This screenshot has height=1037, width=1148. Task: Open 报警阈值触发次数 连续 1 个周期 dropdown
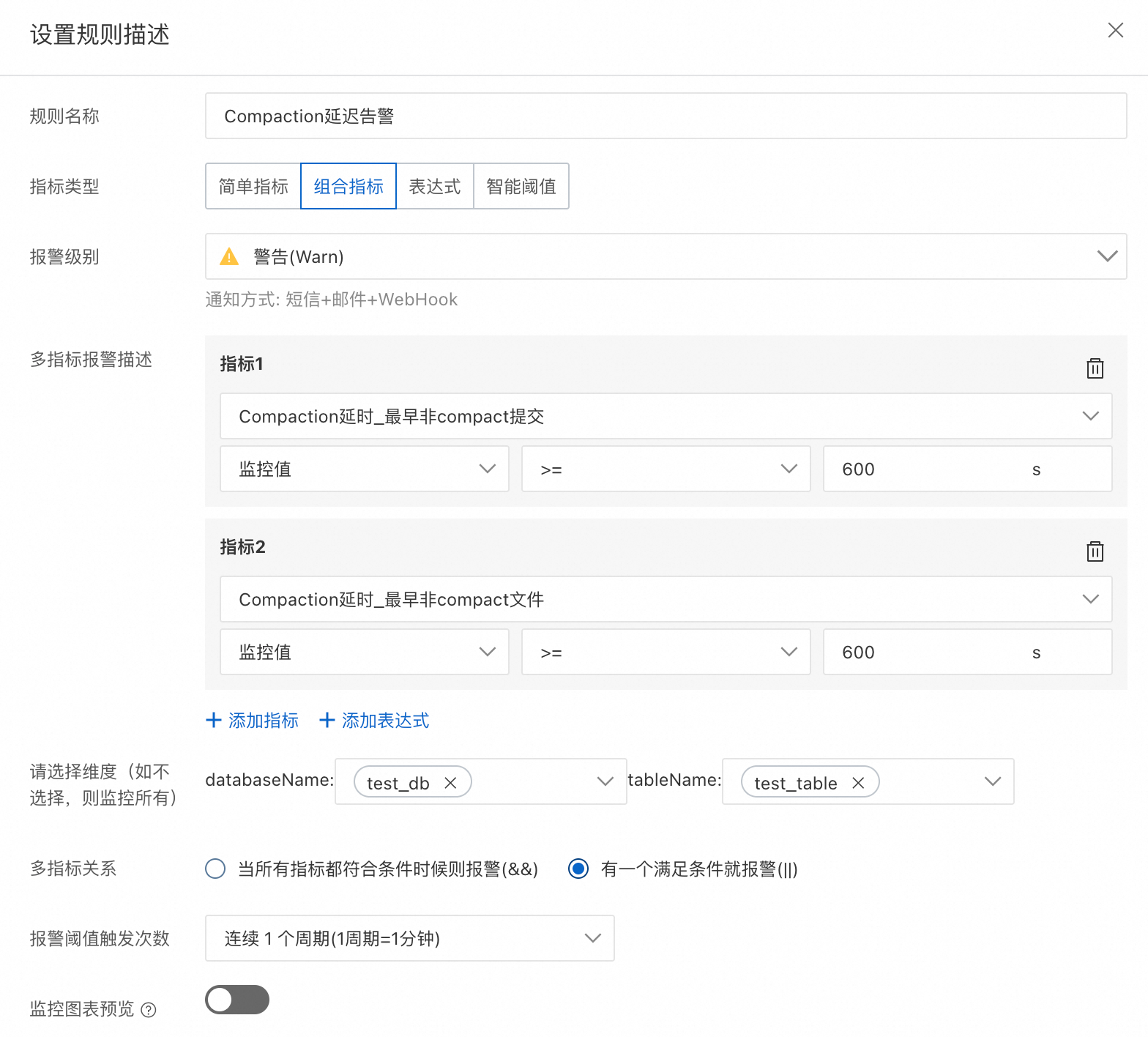click(x=409, y=938)
